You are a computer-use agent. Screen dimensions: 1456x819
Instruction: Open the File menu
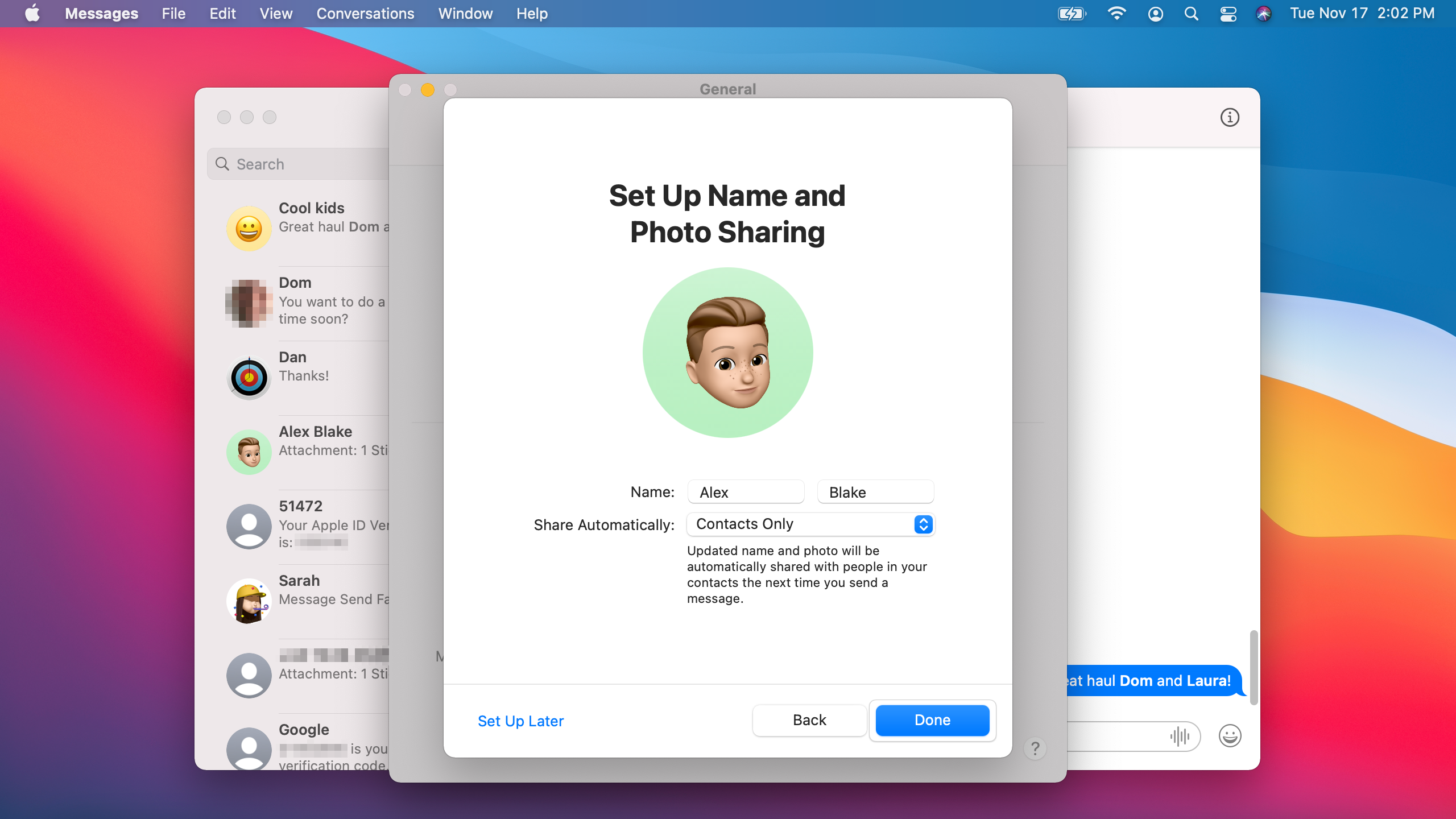point(173,13)
